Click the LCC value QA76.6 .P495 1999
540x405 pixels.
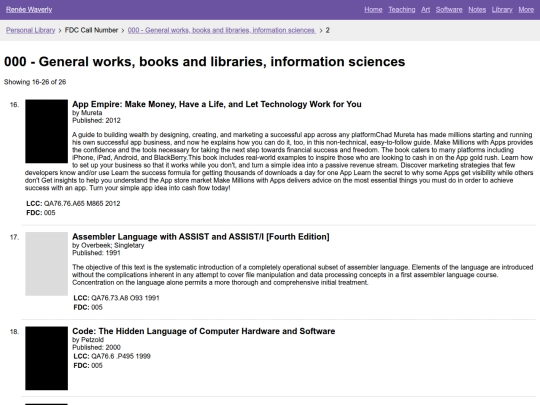pyautogui.click(x=121, y=356)
